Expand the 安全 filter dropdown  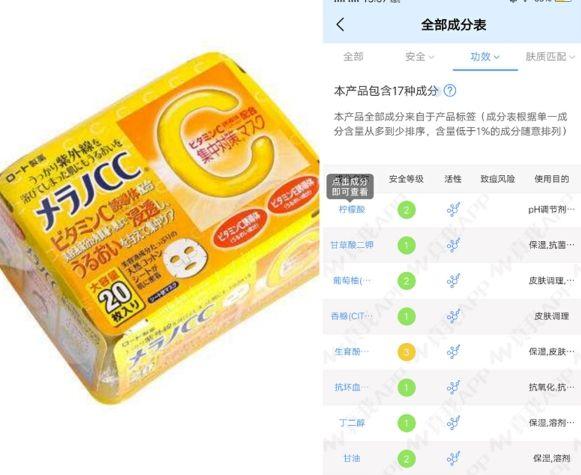pos(419,57)
